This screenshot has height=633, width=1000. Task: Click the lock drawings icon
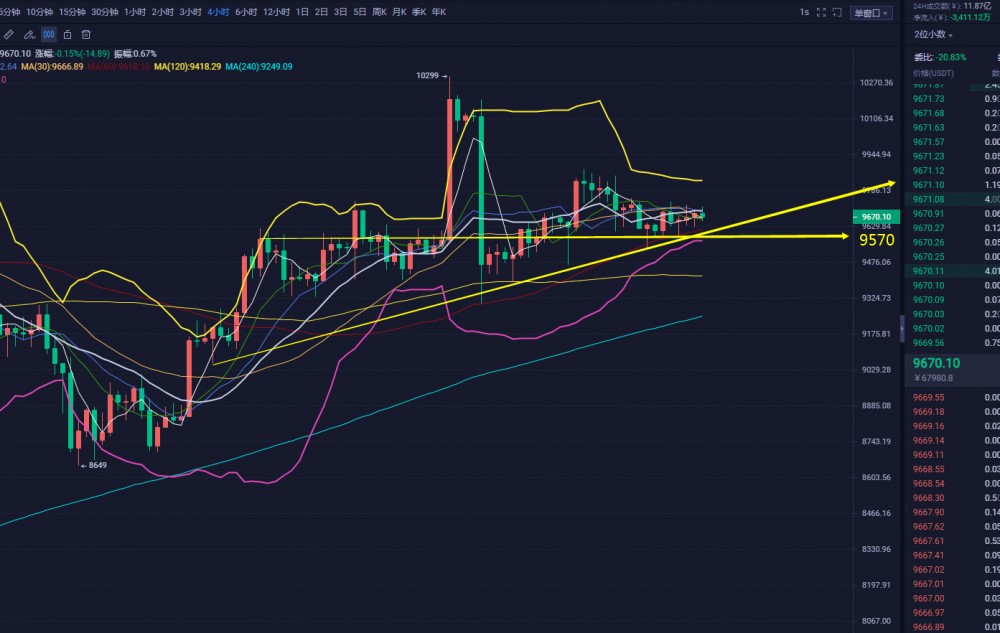click(x=68, y=34)
